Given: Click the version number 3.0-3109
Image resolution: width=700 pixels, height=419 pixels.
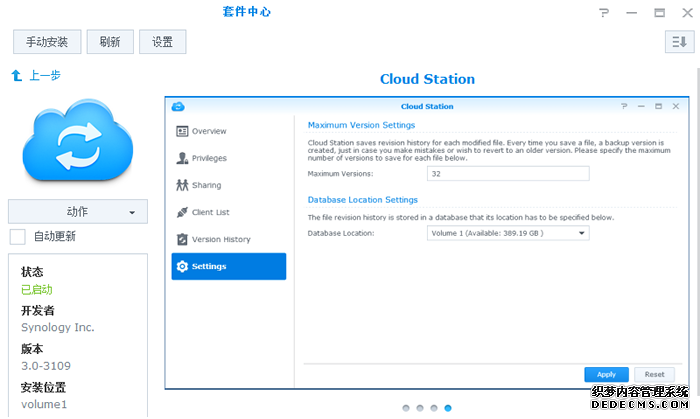Looking at the screenshot, I should pos(46,366).
